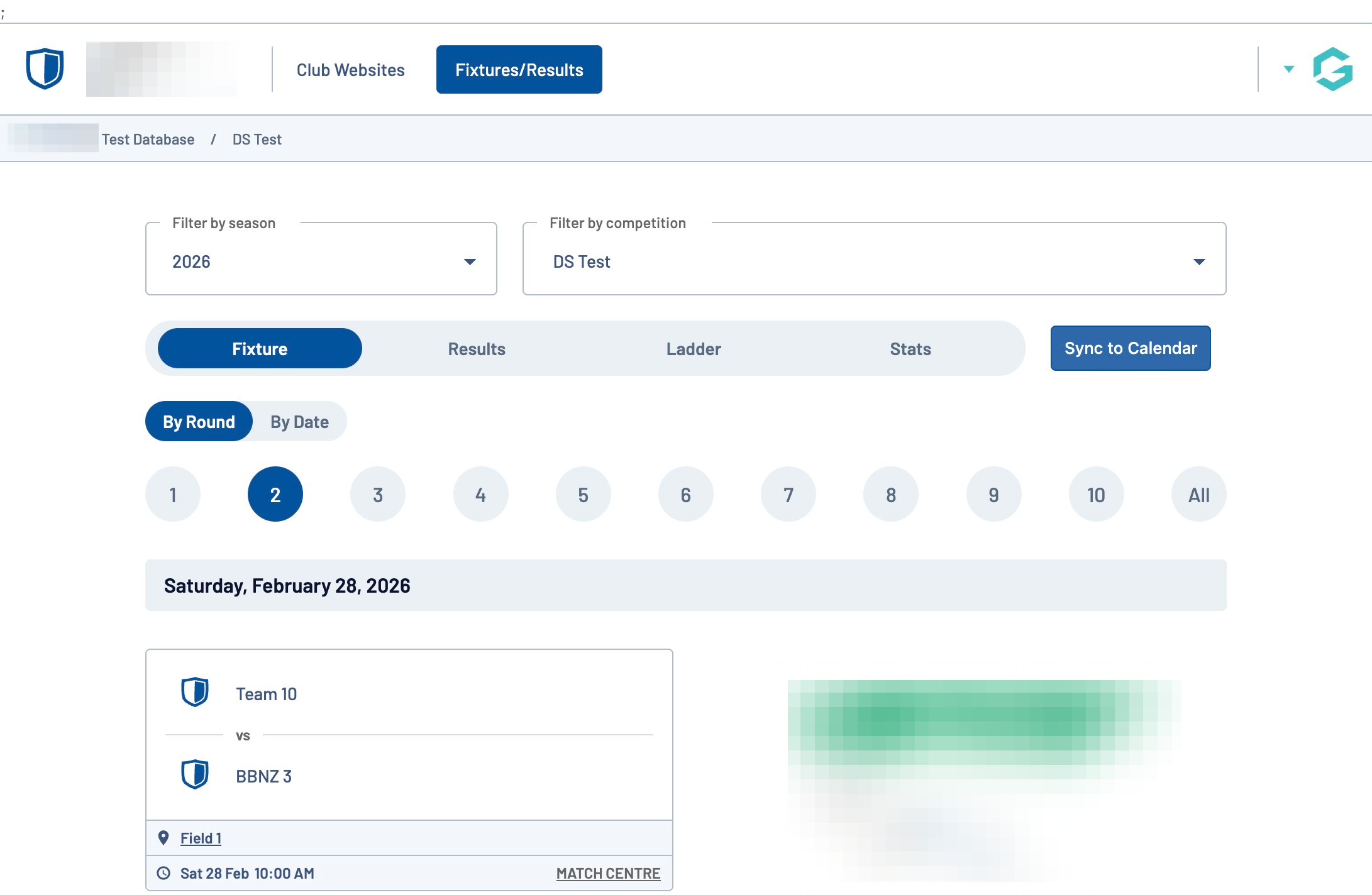
Task: Show all rounds with the All button
Action: (x=1198, y=495)
